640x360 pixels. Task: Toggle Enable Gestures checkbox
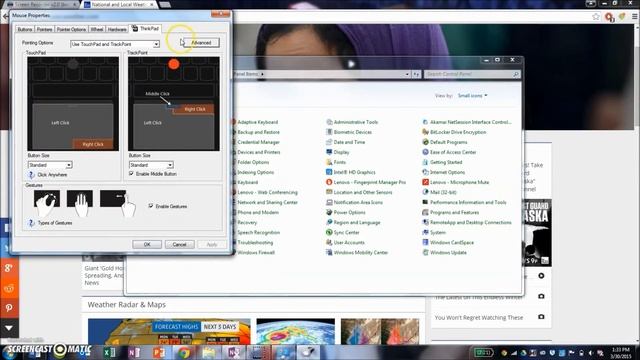point(151,206)
